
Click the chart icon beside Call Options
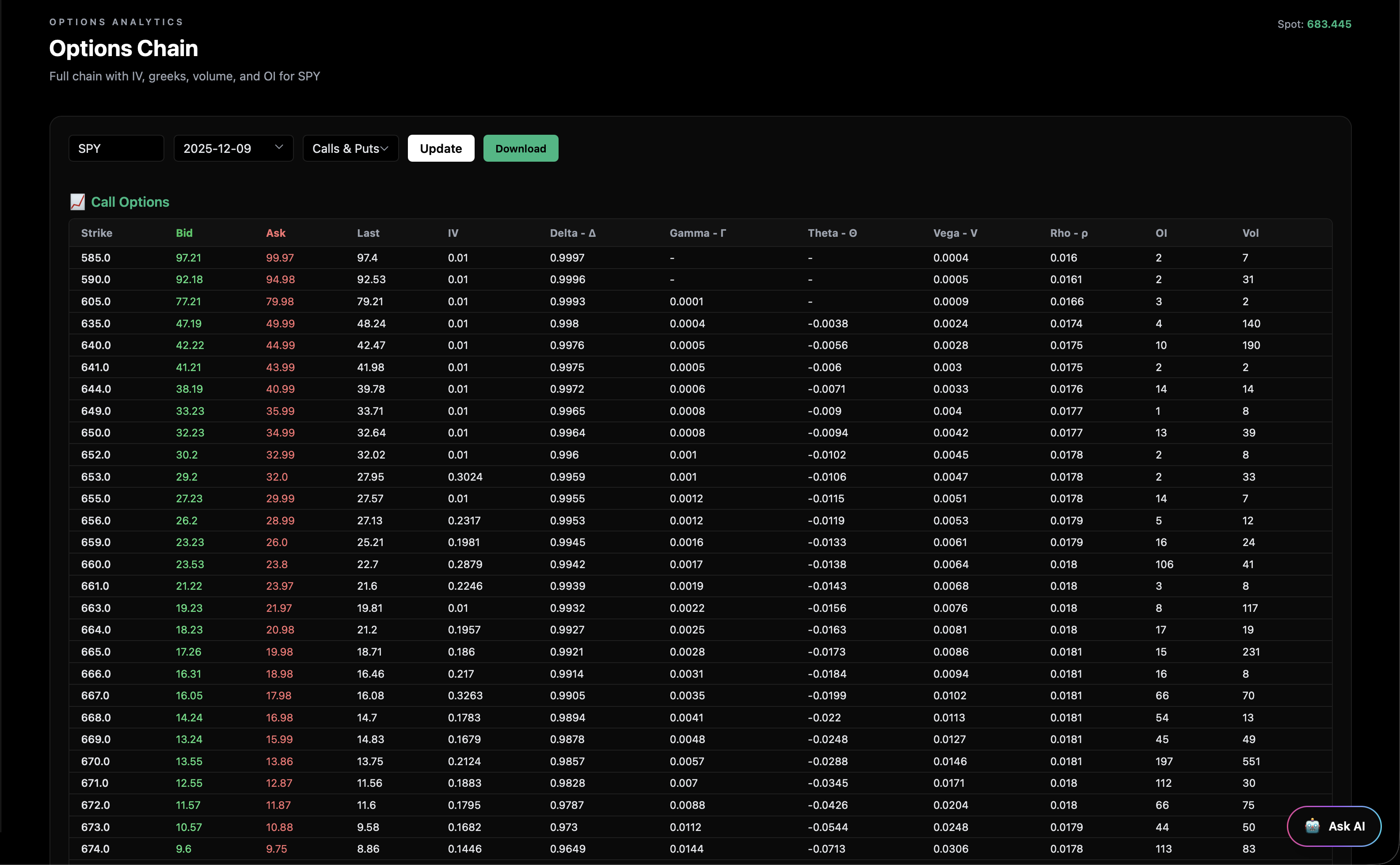[x=77, y=201]
